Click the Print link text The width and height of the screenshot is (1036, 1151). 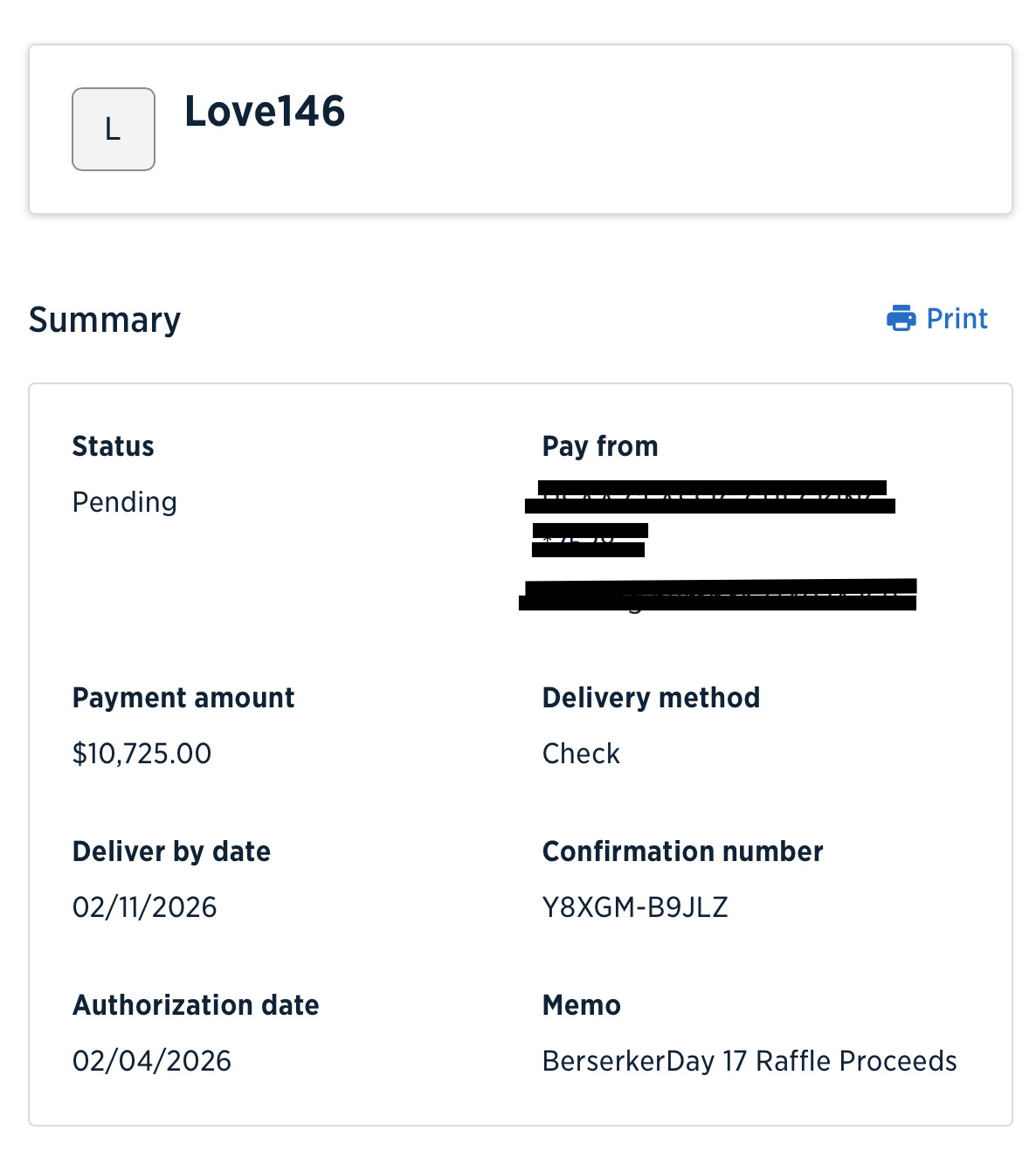pyautogui.click(x=957, y=319)
